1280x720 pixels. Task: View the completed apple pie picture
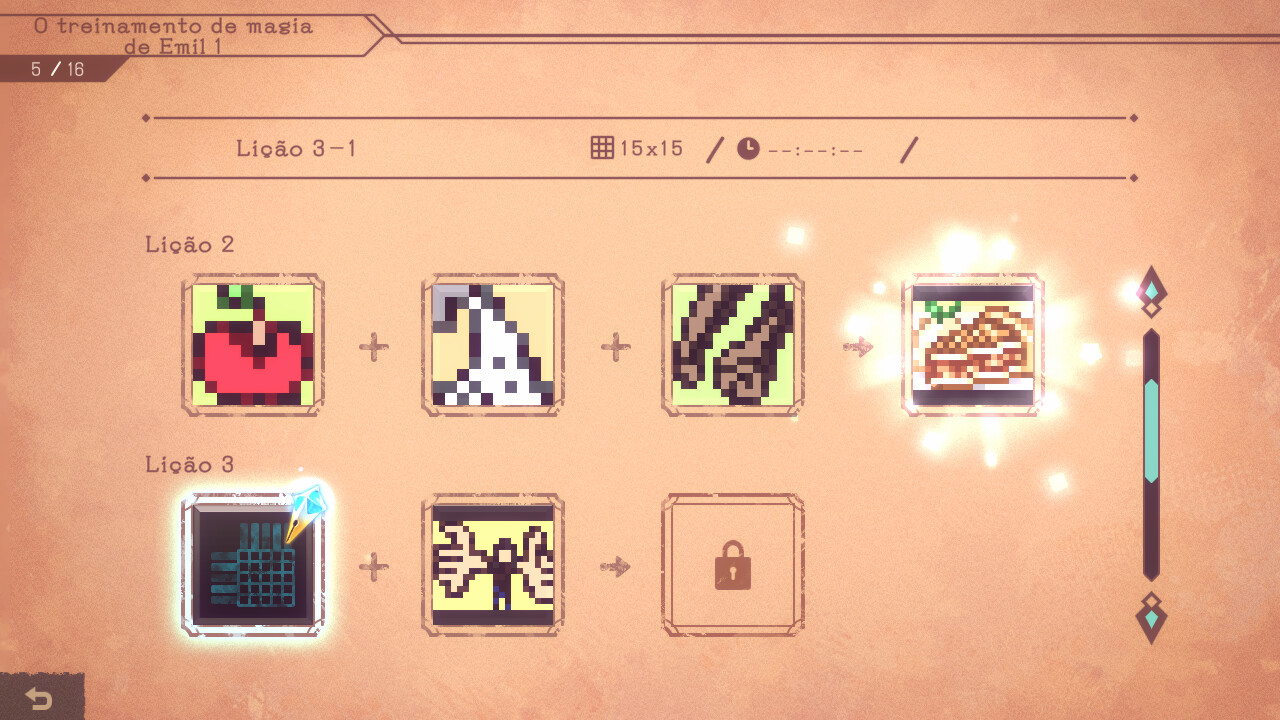[x=973, y=345]
